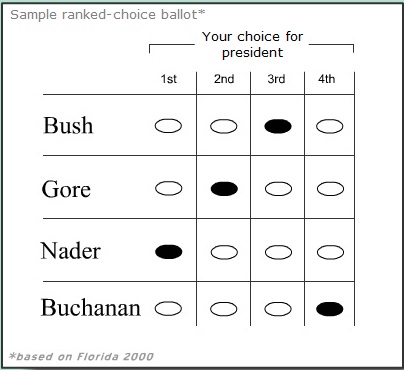Mark Nader as 3rd choice

[x=278, y=252]
